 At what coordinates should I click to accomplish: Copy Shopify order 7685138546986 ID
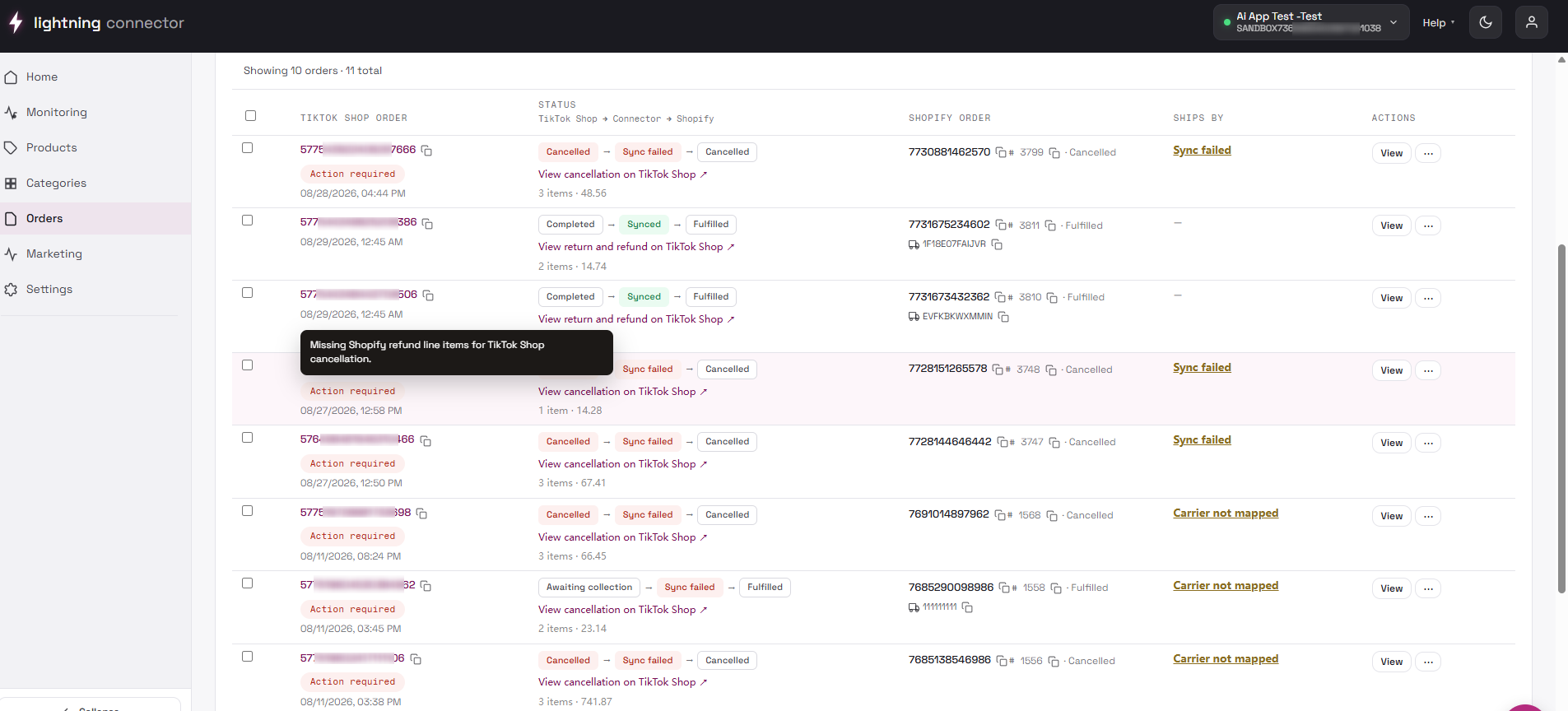click(x=1002, y=661)
